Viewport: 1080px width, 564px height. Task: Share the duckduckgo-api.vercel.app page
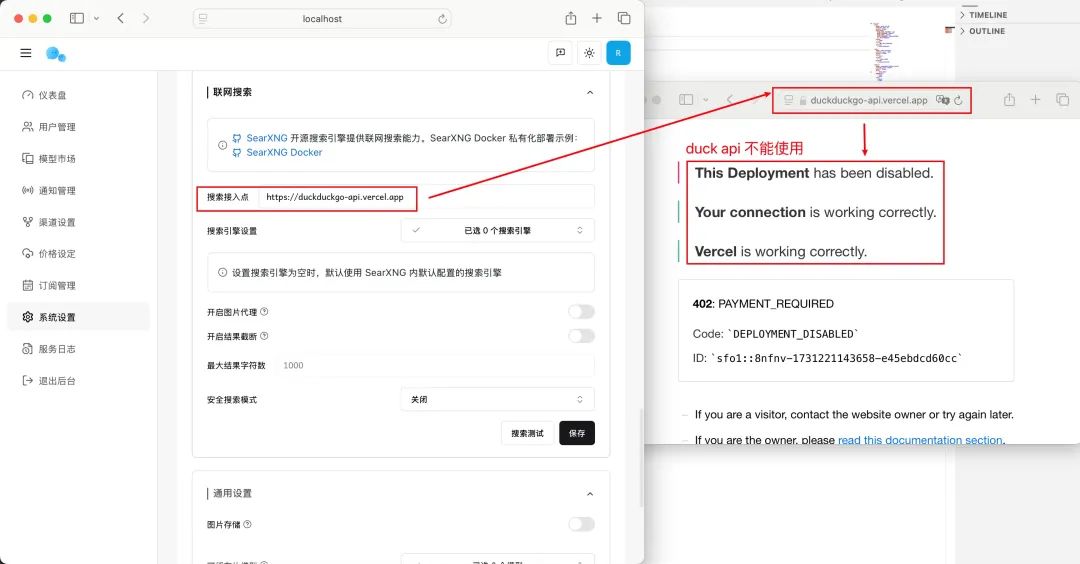(x=1009, y=100)
